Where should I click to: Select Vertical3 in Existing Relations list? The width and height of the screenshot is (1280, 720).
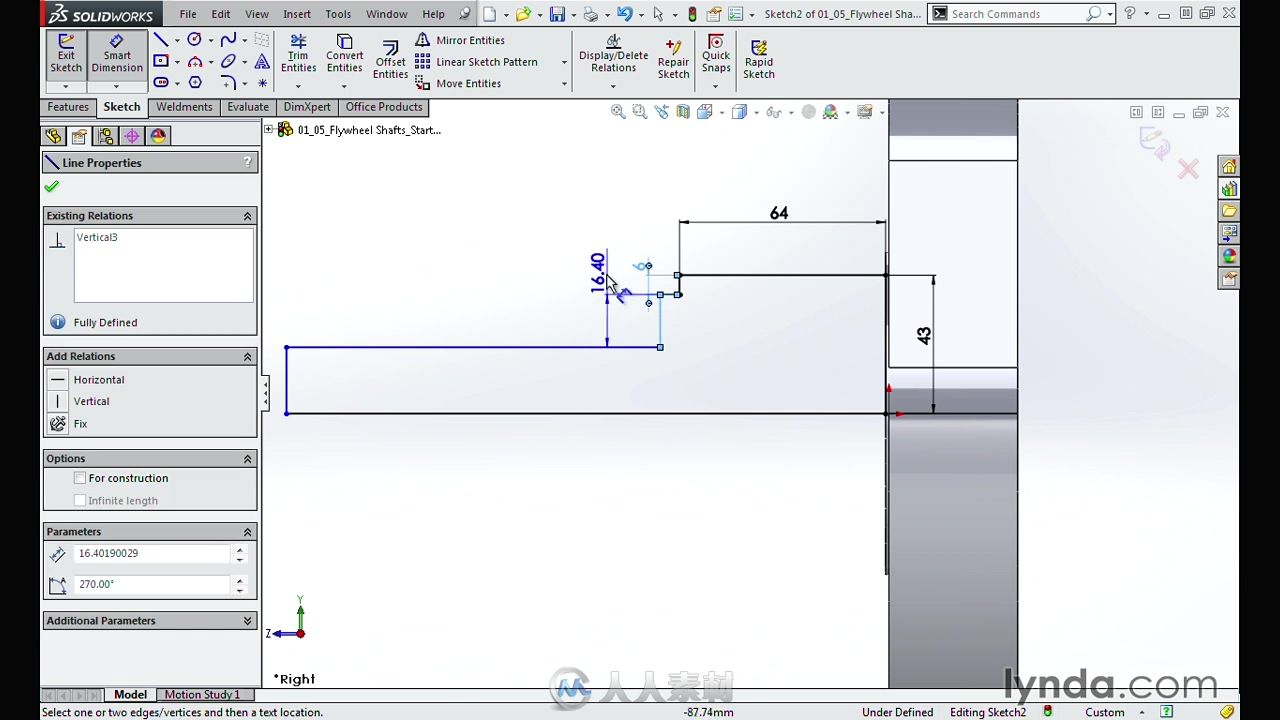coord(97,237)
